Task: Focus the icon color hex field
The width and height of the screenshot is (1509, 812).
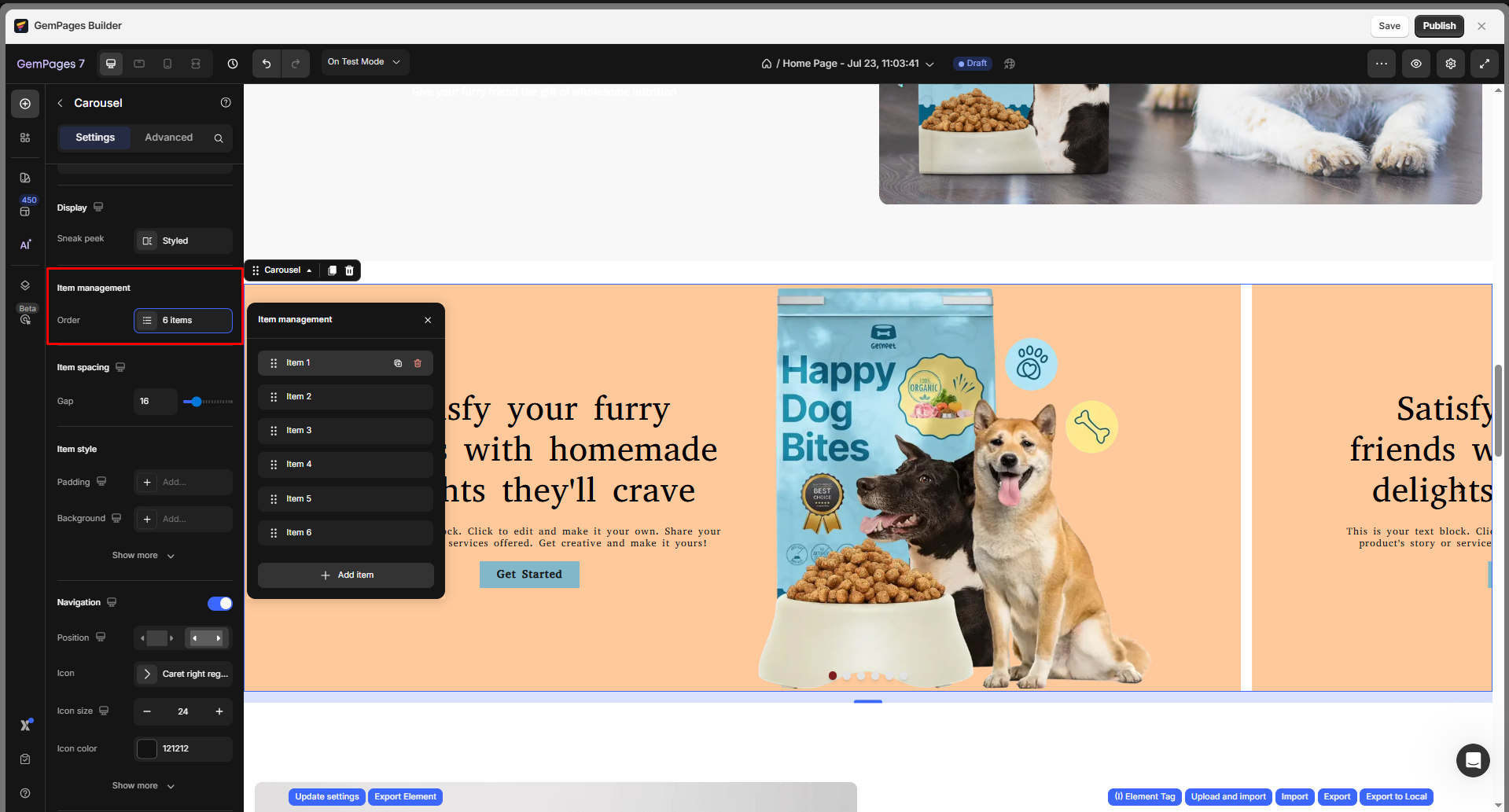Action: [196, 749]
